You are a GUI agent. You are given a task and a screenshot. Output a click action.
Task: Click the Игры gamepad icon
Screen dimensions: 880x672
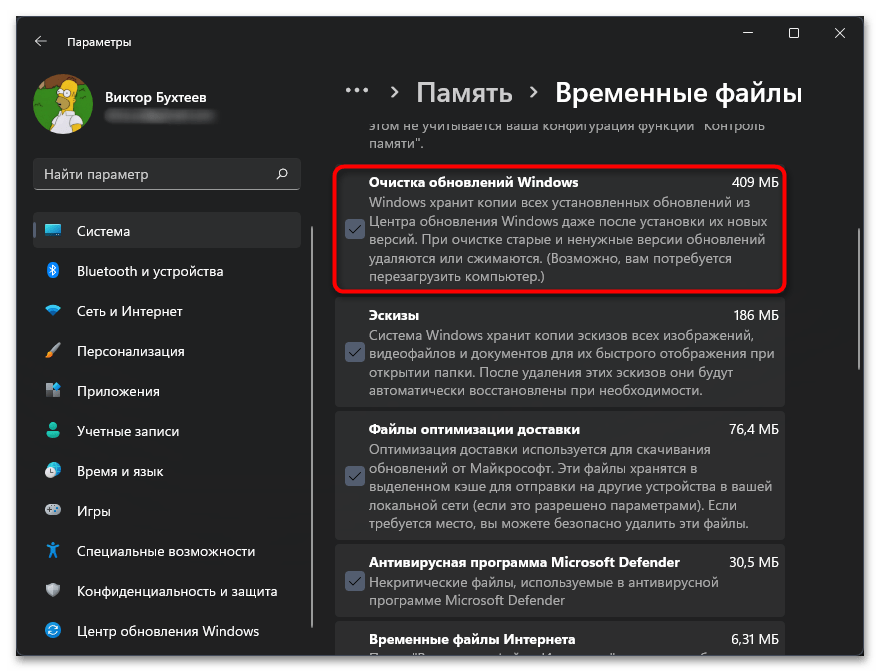point(53,510)
